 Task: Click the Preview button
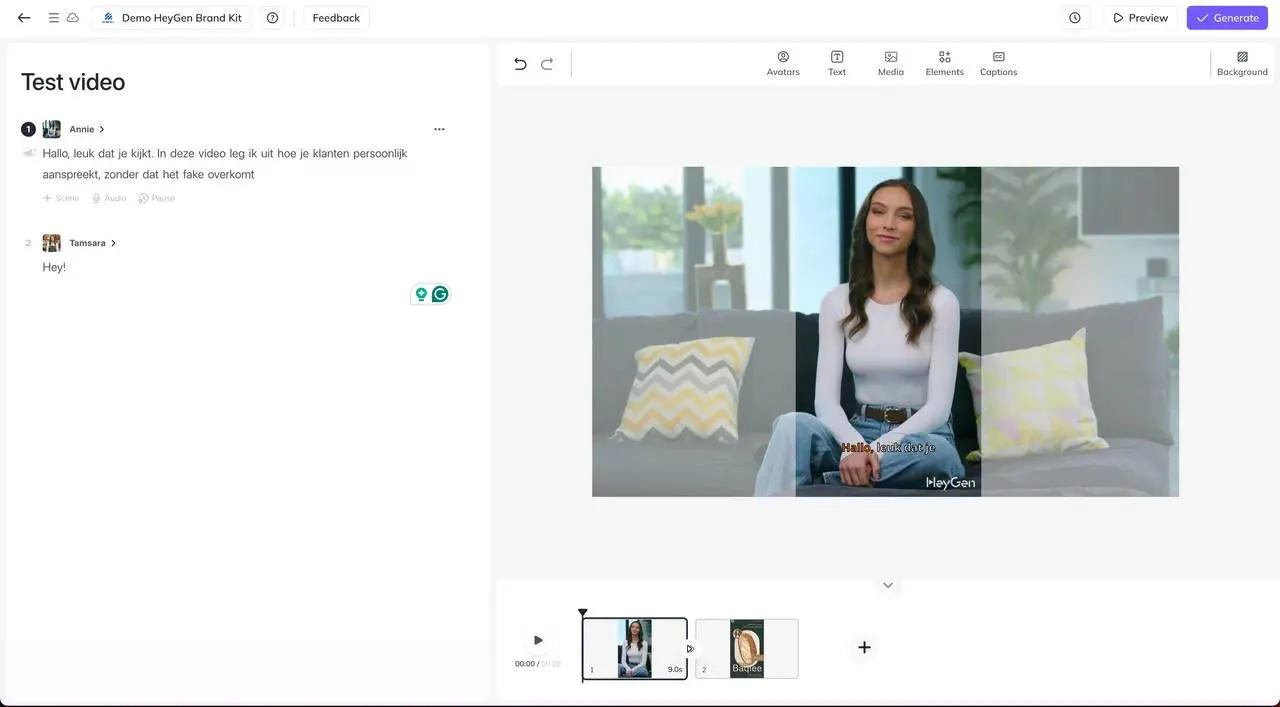1140,18
